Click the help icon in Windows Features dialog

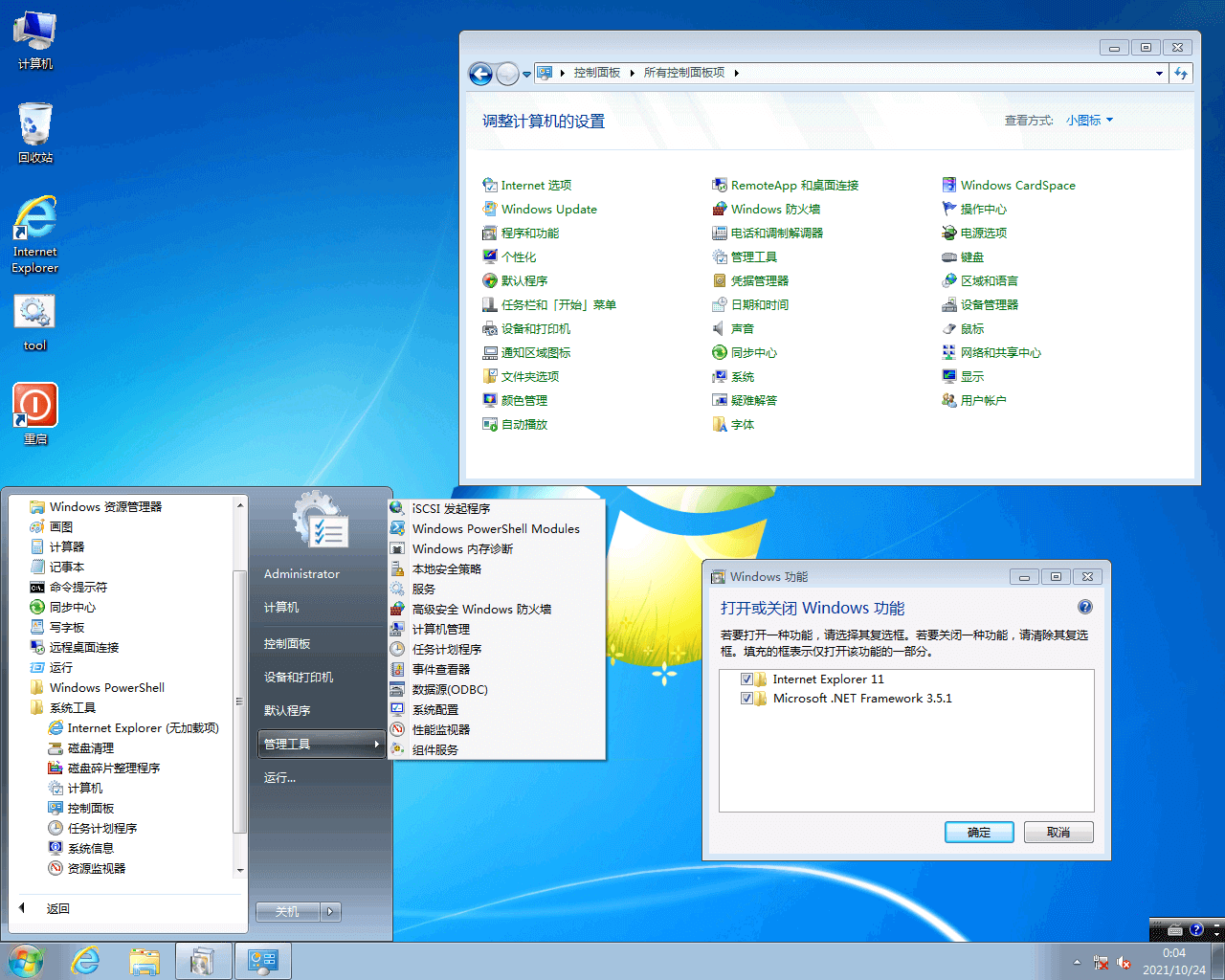tap(1084, 607)
